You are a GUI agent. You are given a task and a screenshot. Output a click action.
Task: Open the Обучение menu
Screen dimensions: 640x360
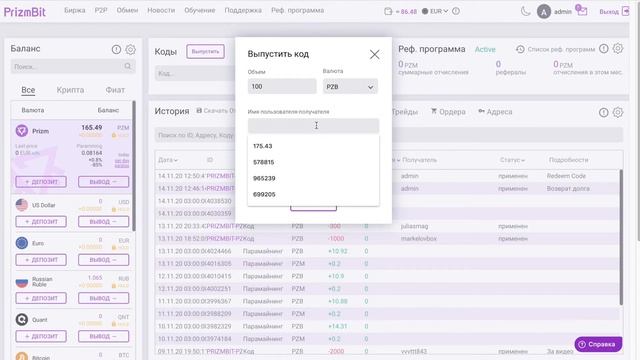pos(200,10)
